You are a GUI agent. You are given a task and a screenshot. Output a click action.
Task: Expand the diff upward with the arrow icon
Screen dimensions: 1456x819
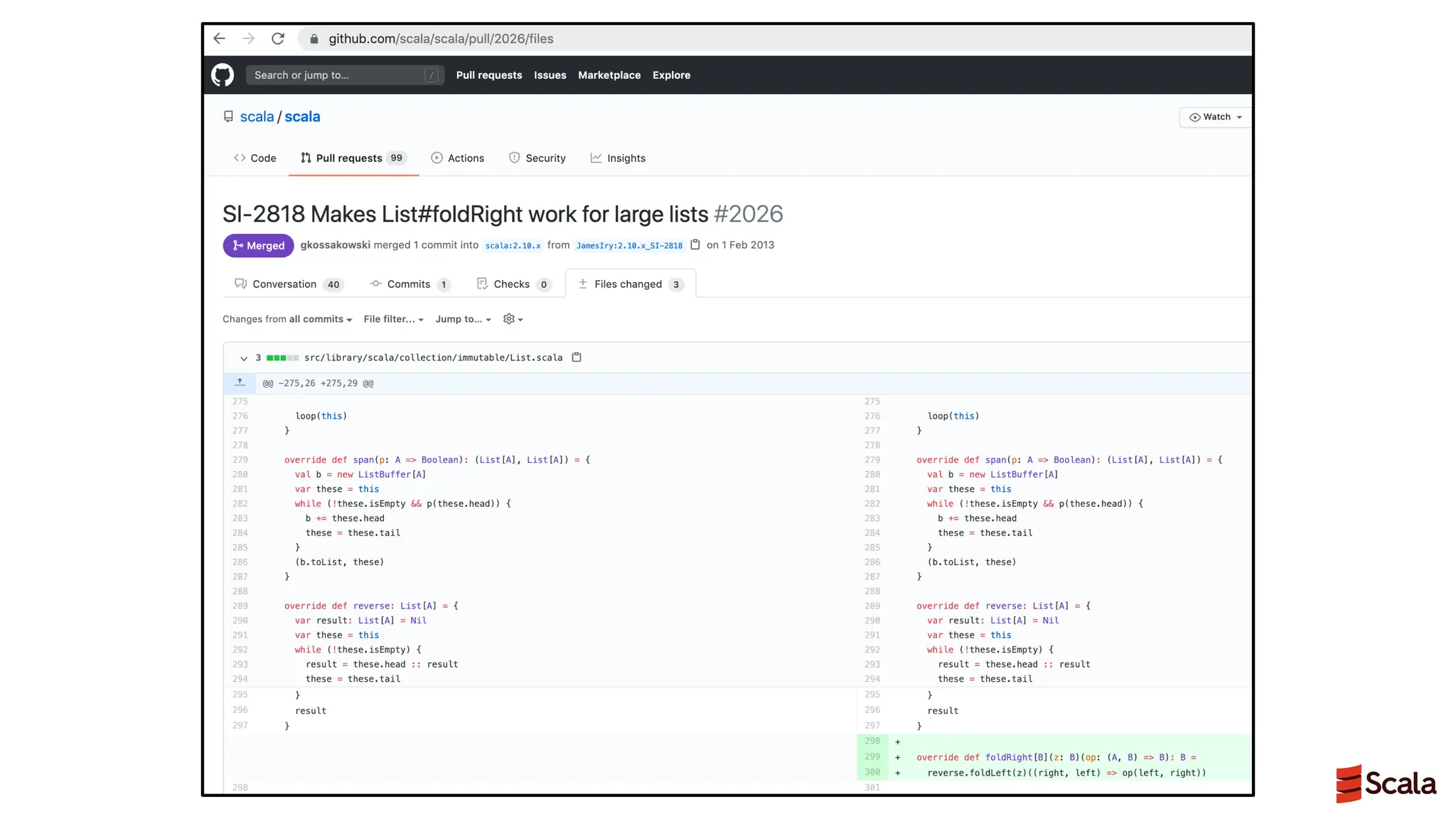(x=240, y=382)
